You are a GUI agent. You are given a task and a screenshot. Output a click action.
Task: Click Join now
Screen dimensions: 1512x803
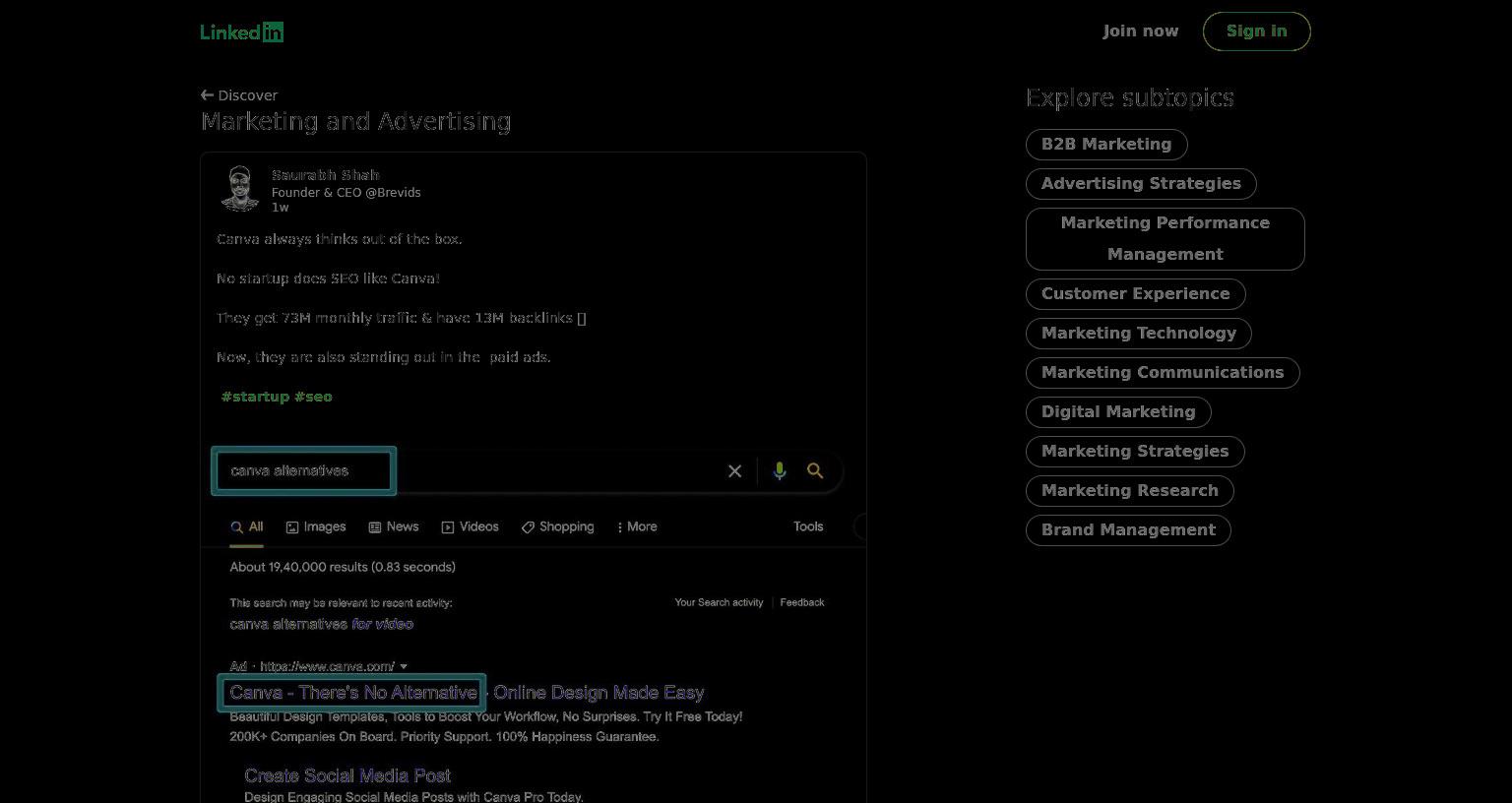[x=1140, y=31]
